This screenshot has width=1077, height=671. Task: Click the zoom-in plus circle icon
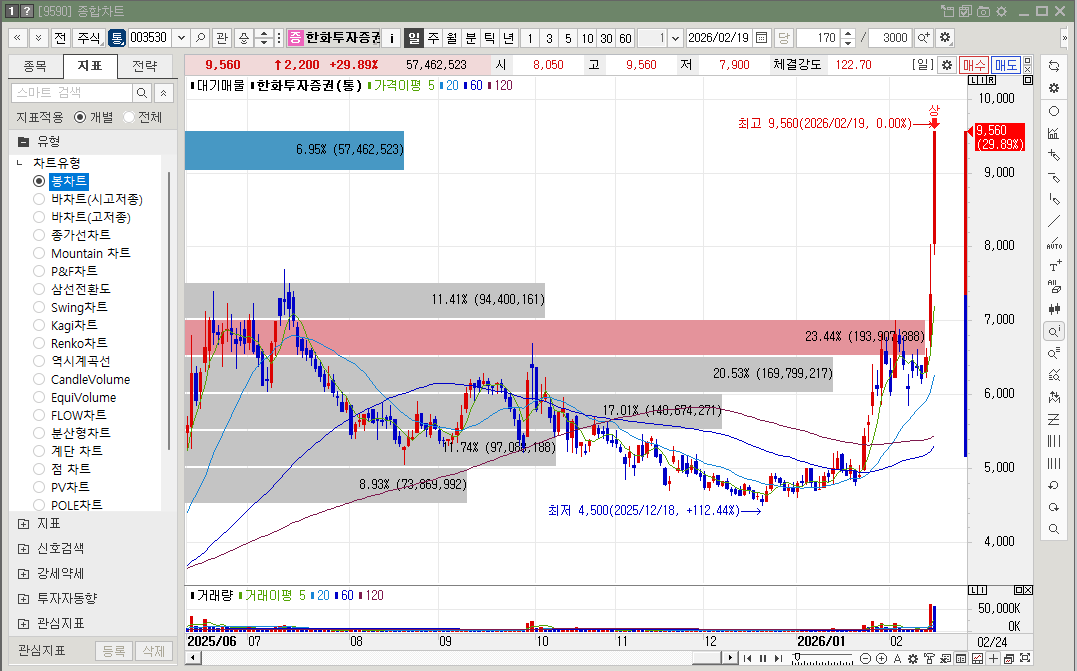pos(881,659)
